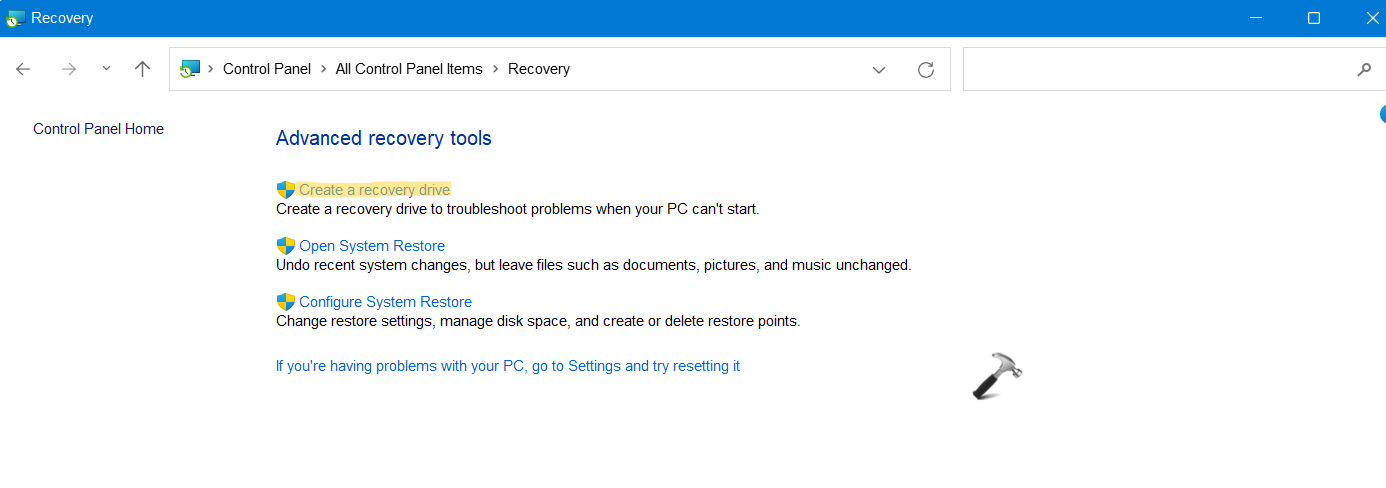Follow the go to Settings resetting link
1386x488 pixels.
point(508,366)
